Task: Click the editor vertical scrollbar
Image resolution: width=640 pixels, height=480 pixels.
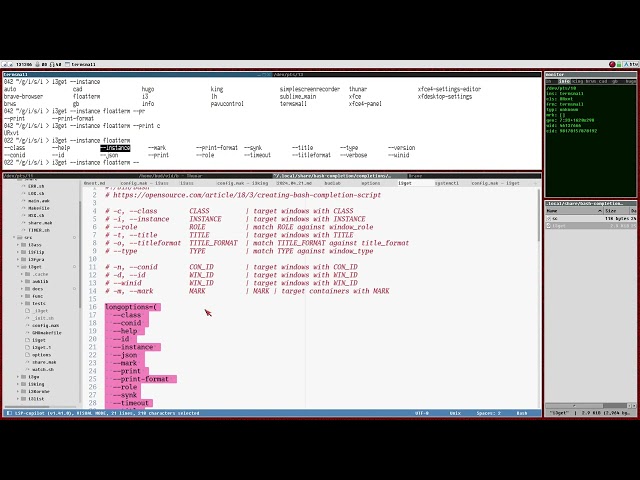Action: tap(539, 215)
